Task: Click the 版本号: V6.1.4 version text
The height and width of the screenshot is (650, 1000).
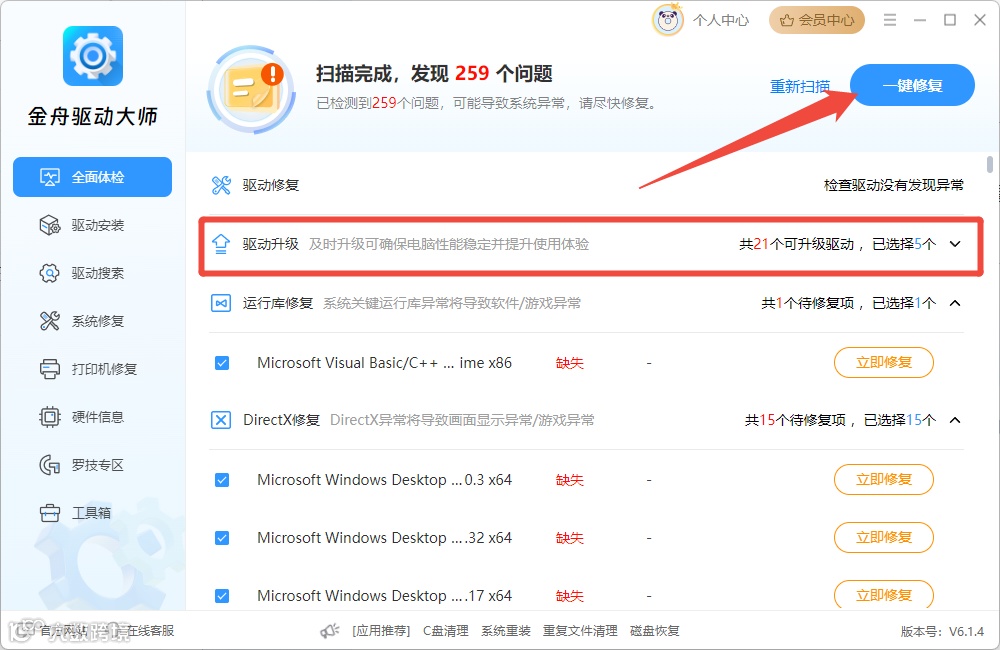Action: (x=942, y=632)
